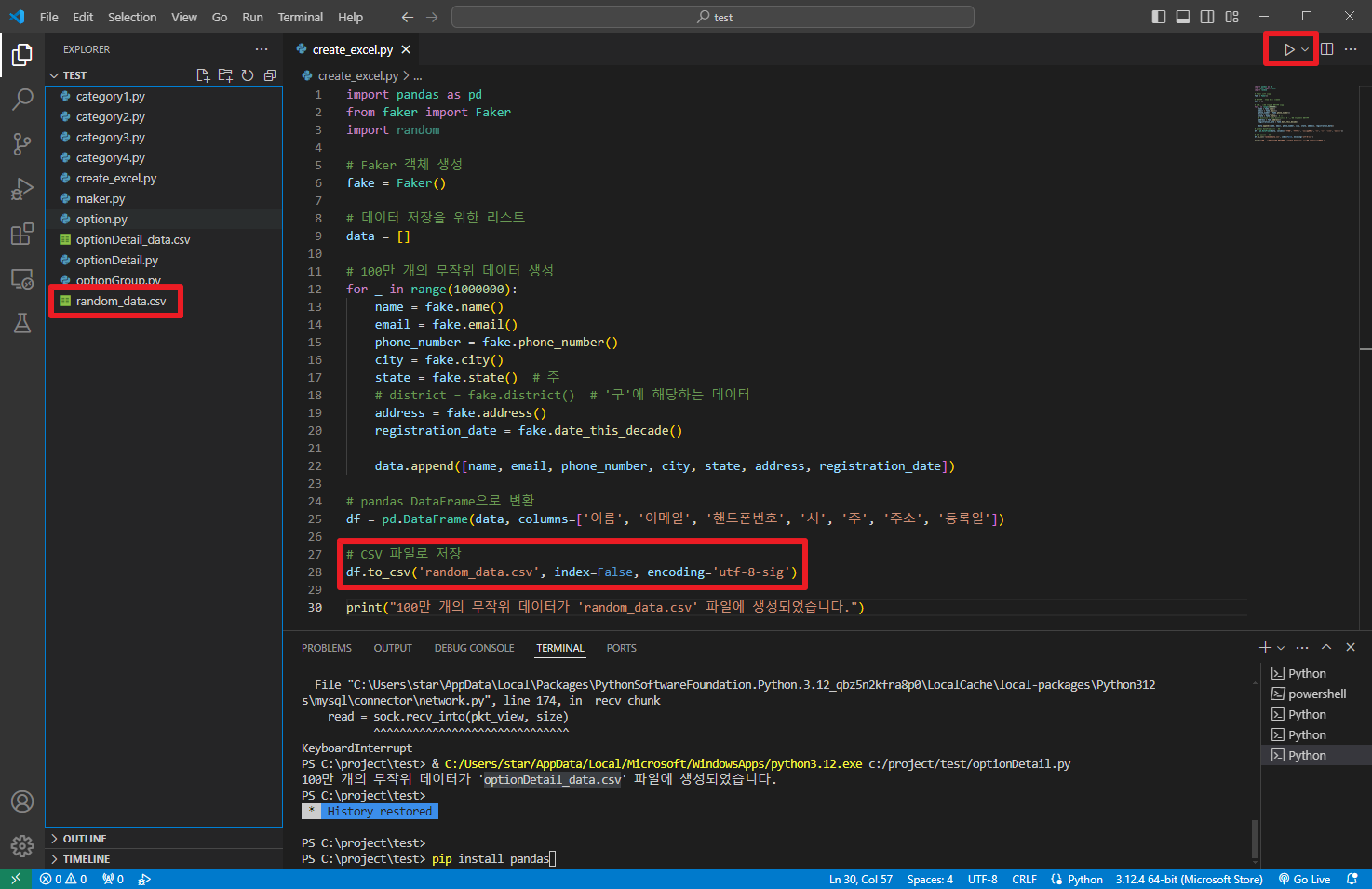Open the Testing flask view
Image resolution: width=1372 pixels, height=889 pixels.
tap(22, 323)
